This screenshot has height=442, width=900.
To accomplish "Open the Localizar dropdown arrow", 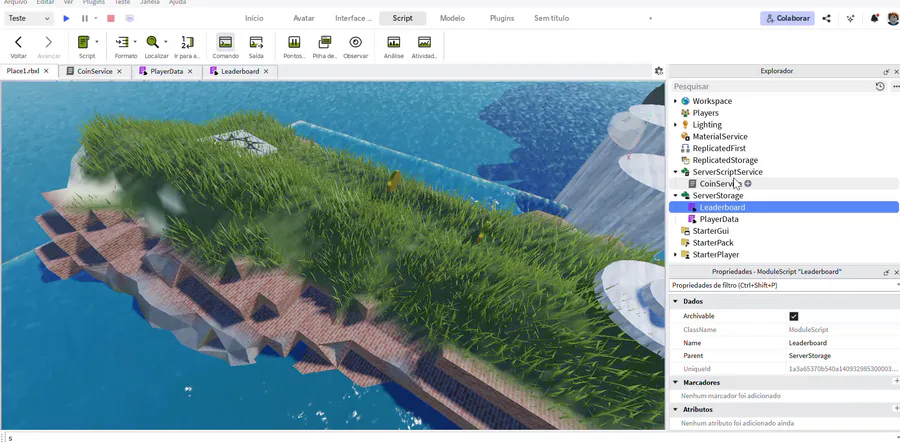I will pyautogui.click(x=165, y=42).
